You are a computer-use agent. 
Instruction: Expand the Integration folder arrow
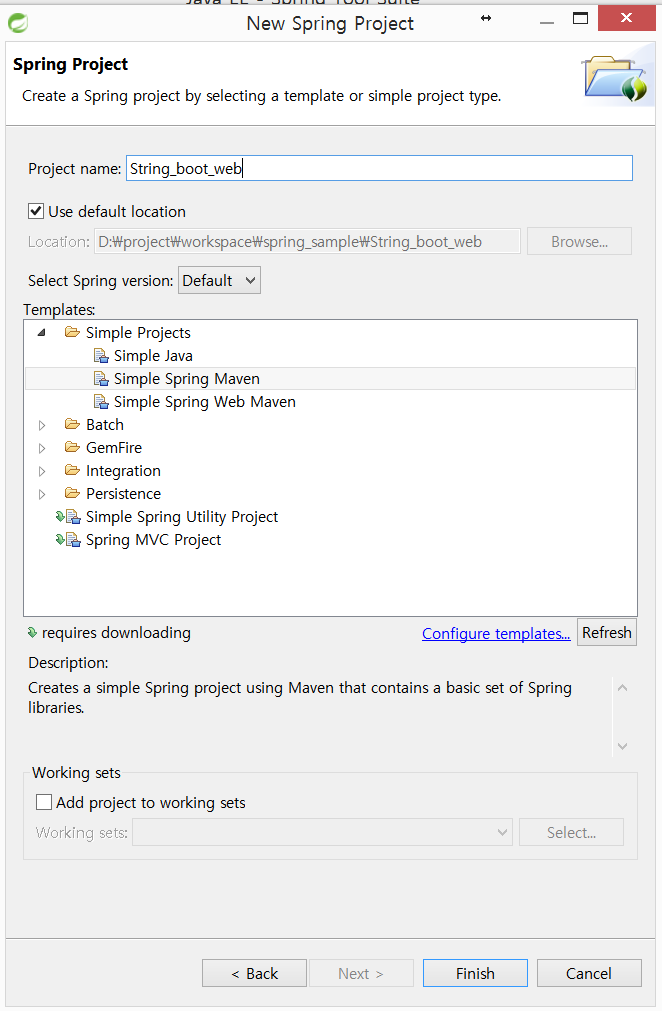pyautogui.click(x=42, y=471)
